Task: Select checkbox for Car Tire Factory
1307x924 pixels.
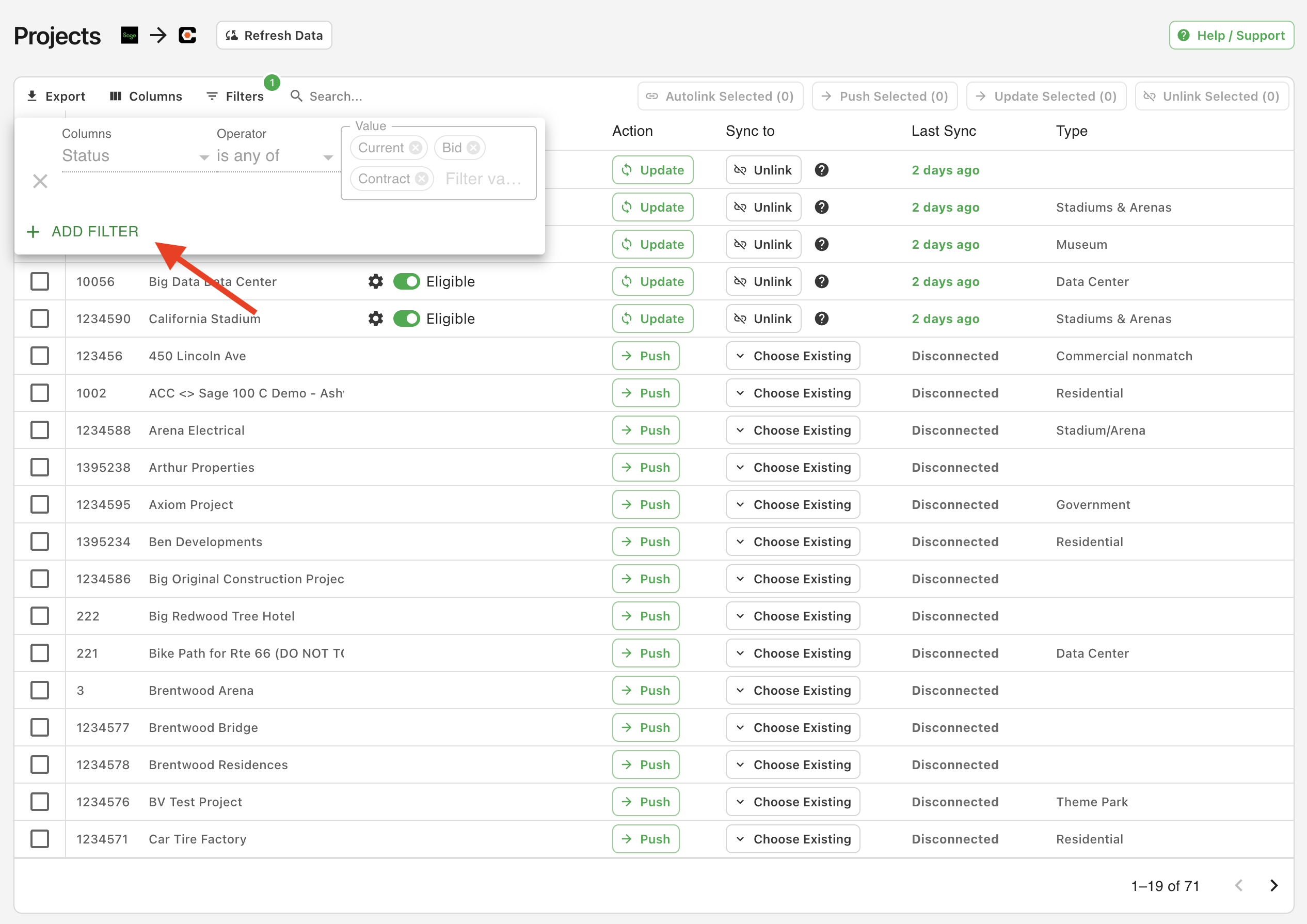Action: click(40, 839)
